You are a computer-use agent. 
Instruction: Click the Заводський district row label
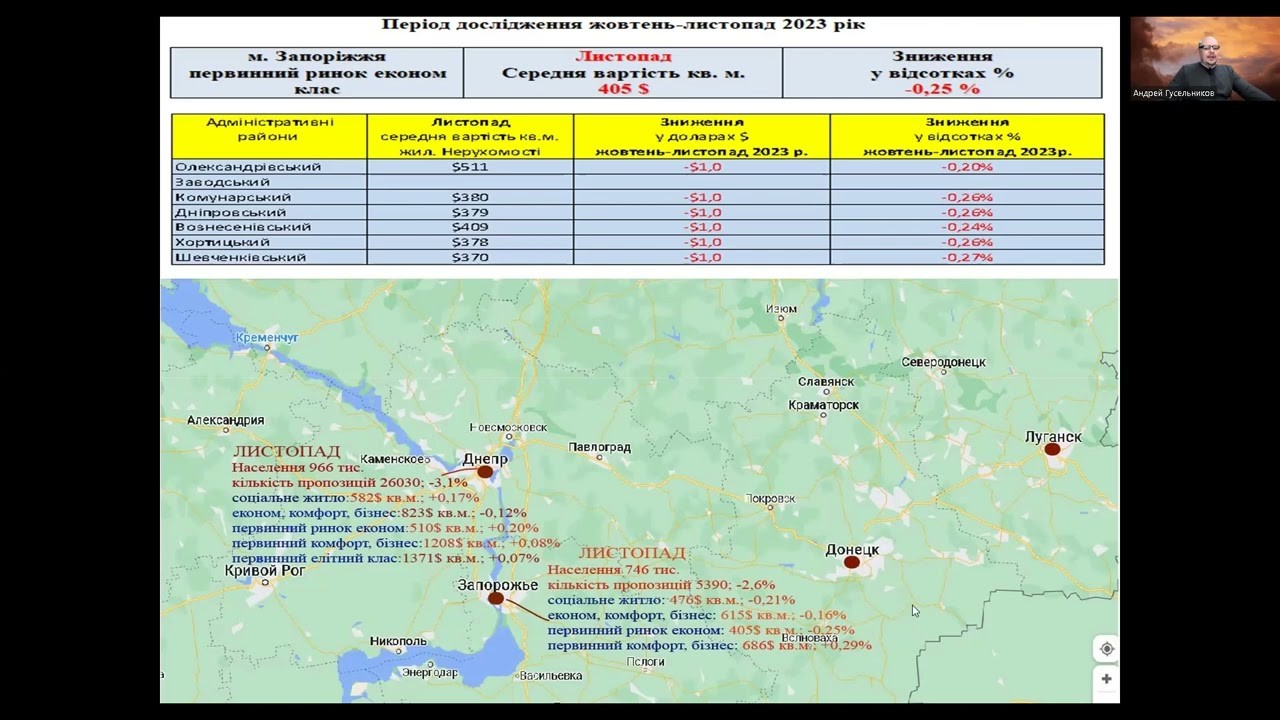[222, 182]
